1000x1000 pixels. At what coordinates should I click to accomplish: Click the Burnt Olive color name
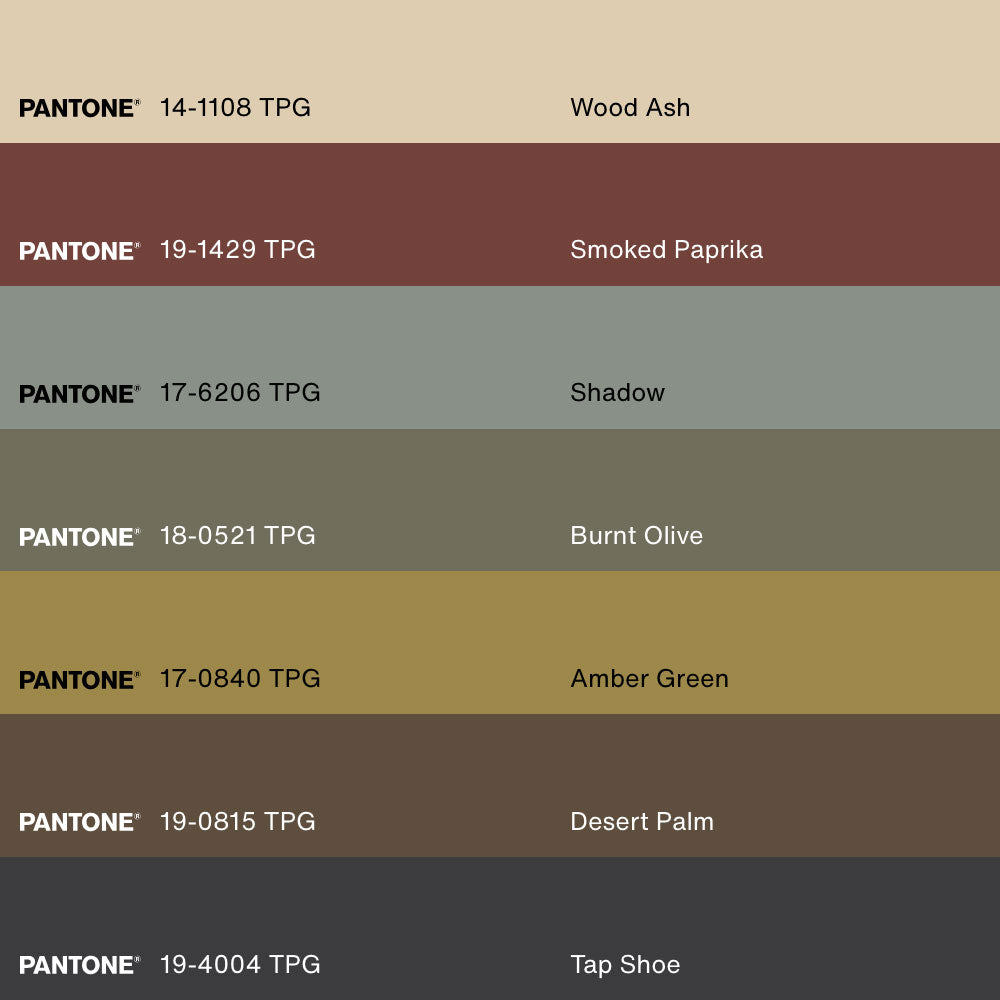[x=636, y=536]
